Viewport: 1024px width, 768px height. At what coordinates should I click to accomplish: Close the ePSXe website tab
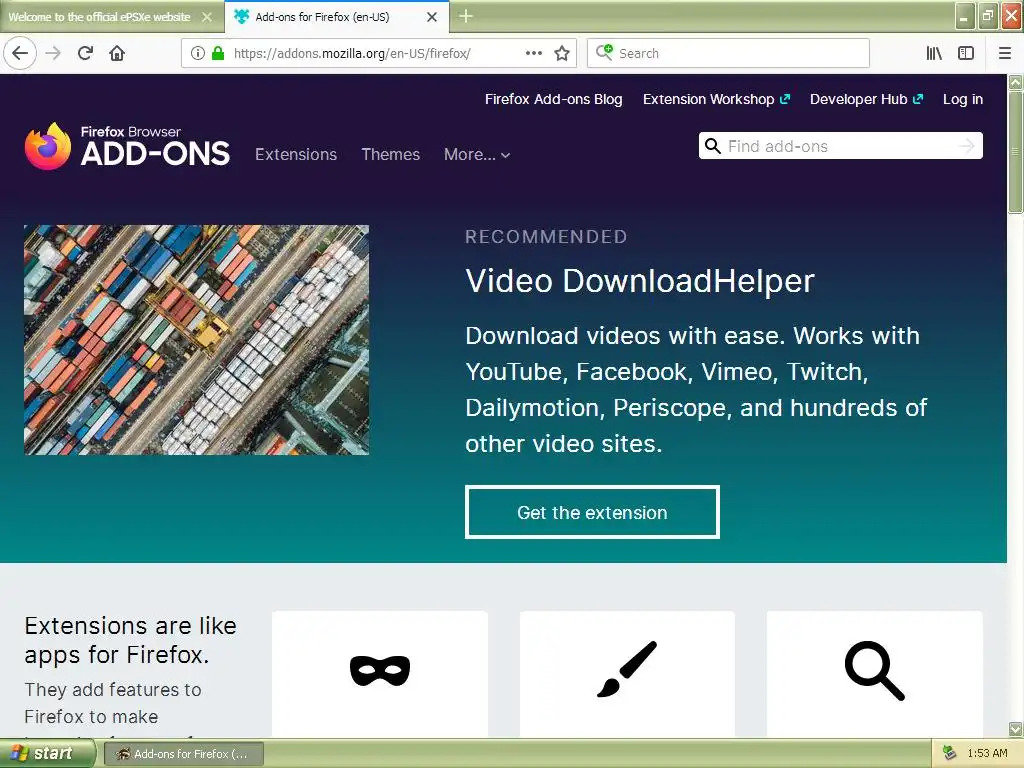pyautogui.click(x=207, y=17)
